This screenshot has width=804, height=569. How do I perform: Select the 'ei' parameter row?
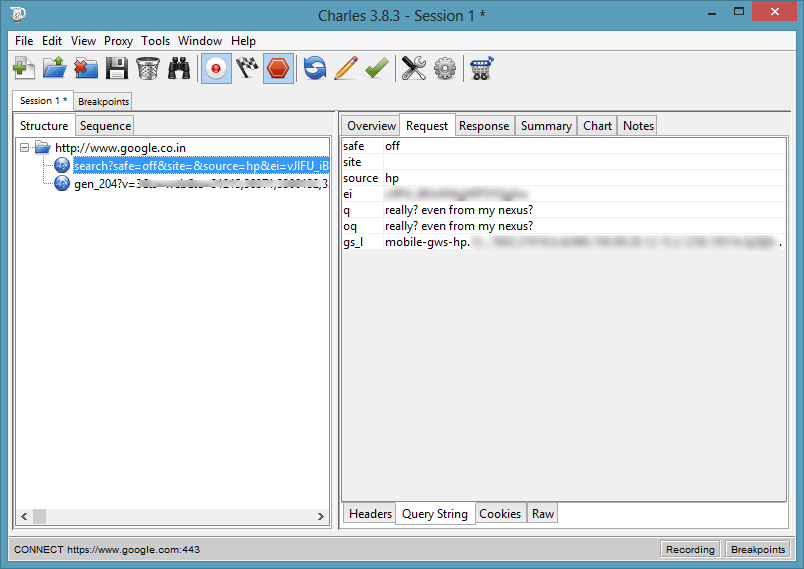click(564, 194)
